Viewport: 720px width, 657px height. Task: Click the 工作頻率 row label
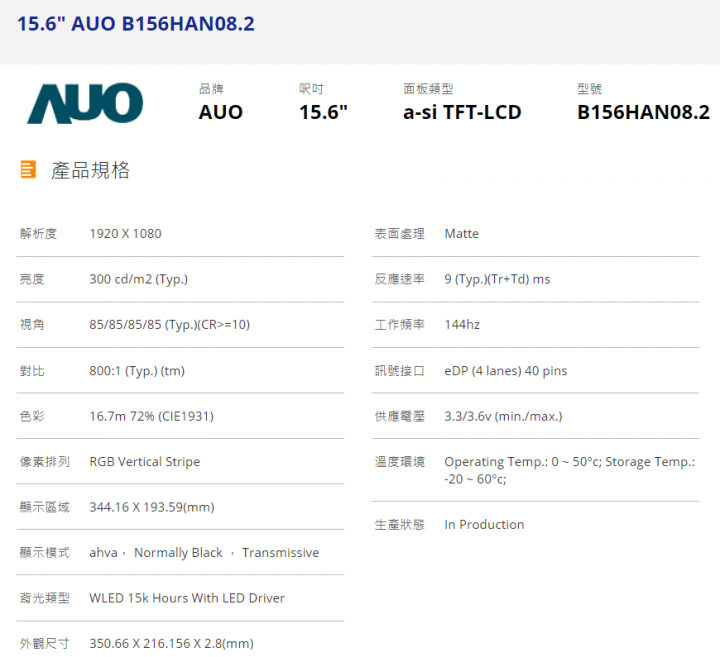(x=399, y=325)
